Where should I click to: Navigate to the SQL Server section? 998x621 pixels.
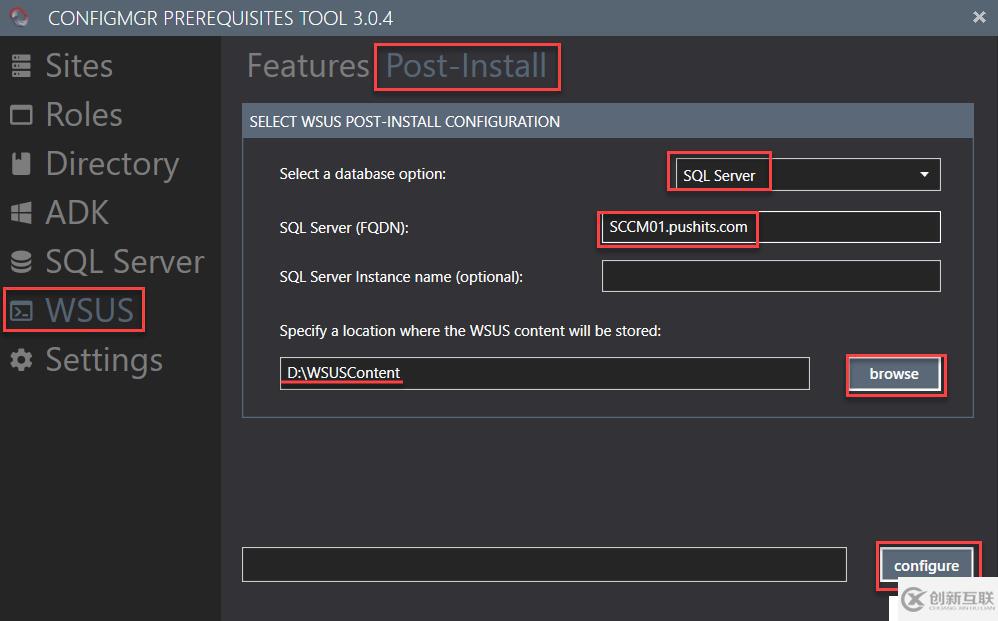125,262
